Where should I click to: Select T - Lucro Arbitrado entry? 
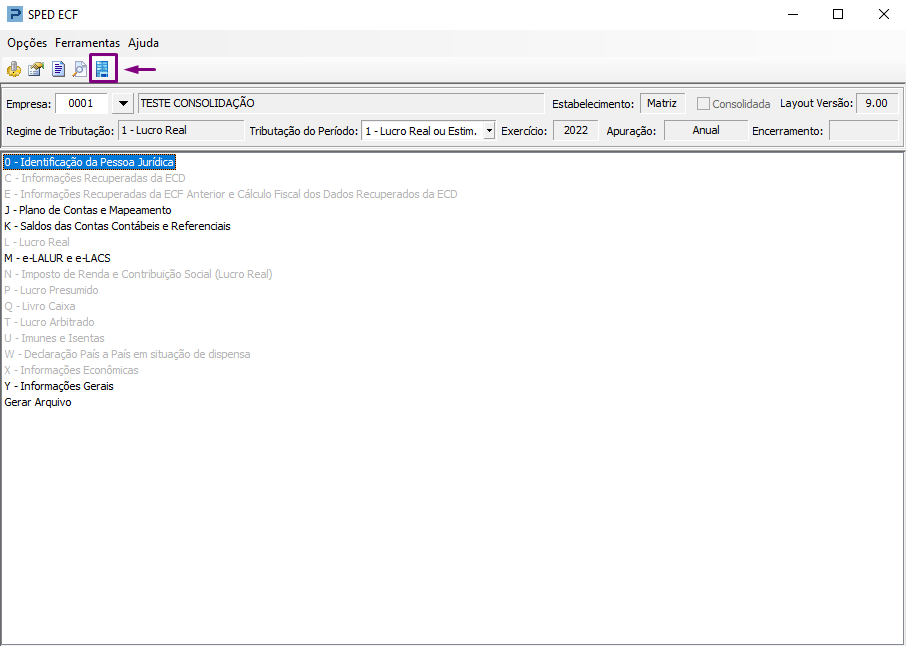pyautogui.click(x=49, y=322)
